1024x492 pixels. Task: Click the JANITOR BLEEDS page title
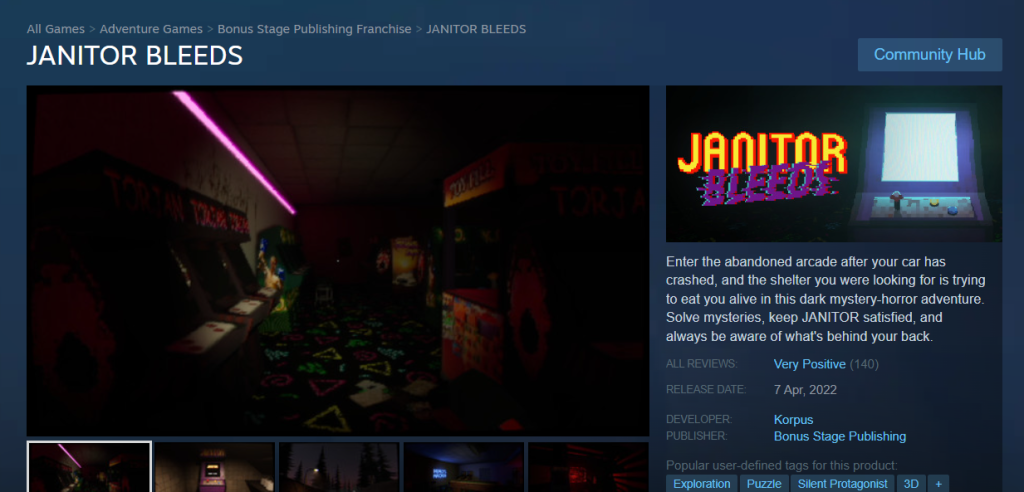tap(135, 56)
